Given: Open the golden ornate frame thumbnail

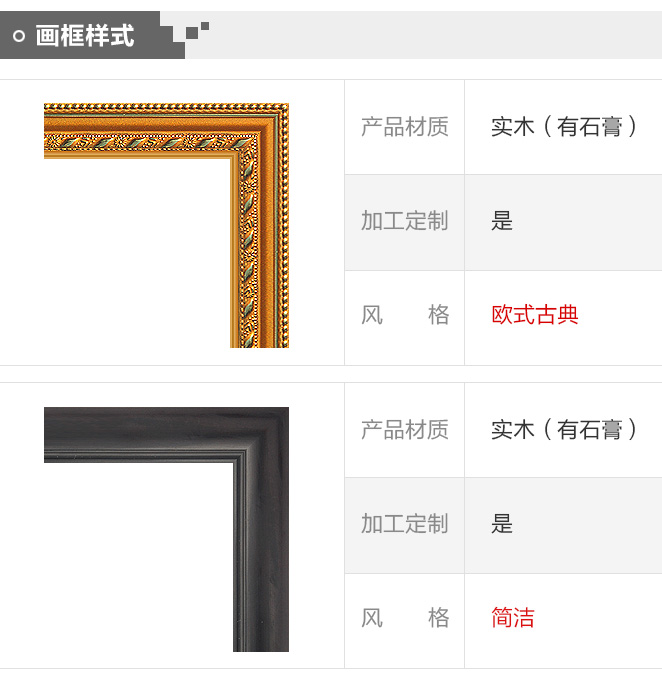Looking at the screenshot, I should [x=166, y=225].
